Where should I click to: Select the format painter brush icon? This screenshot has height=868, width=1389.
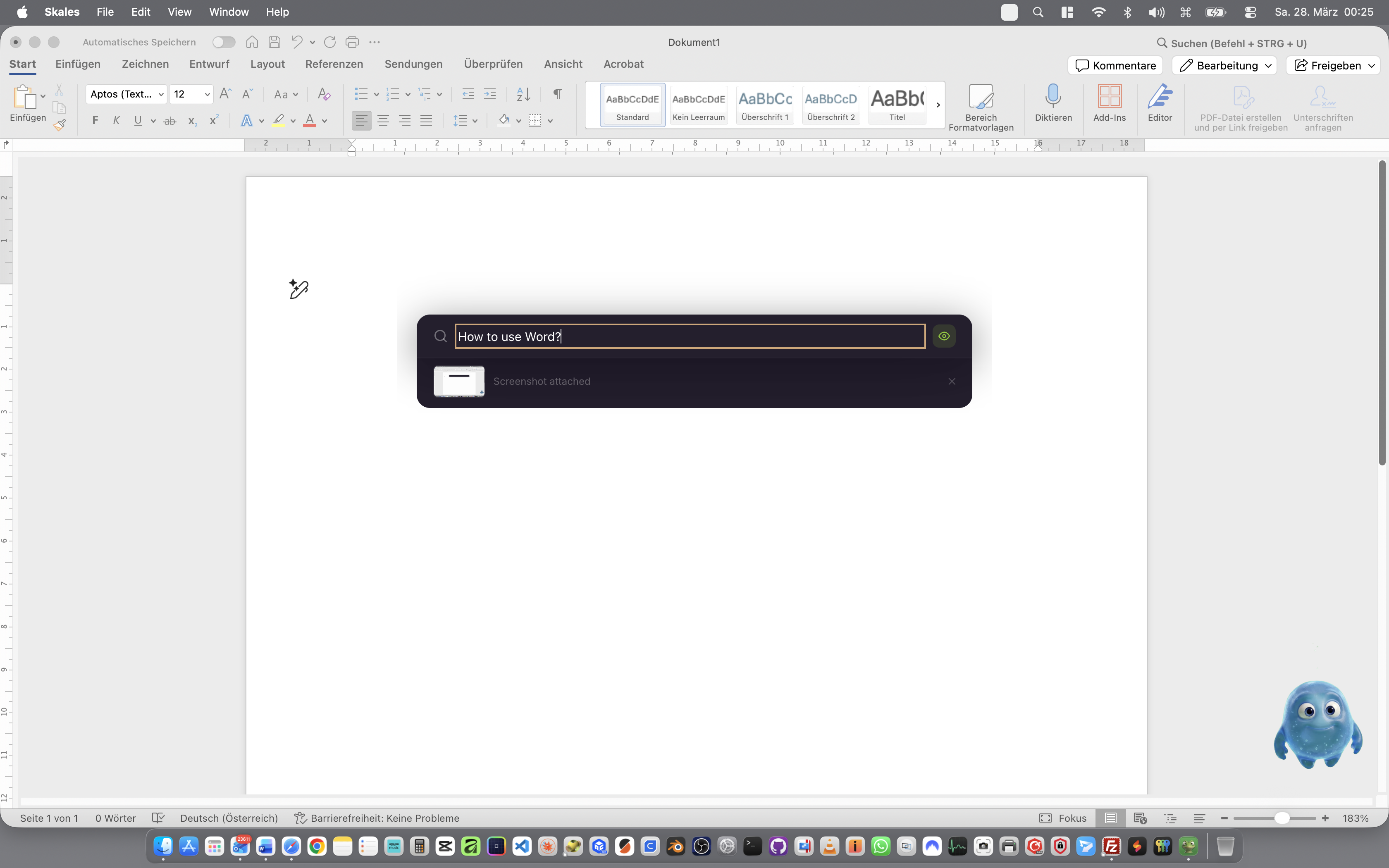coord(60,124)
